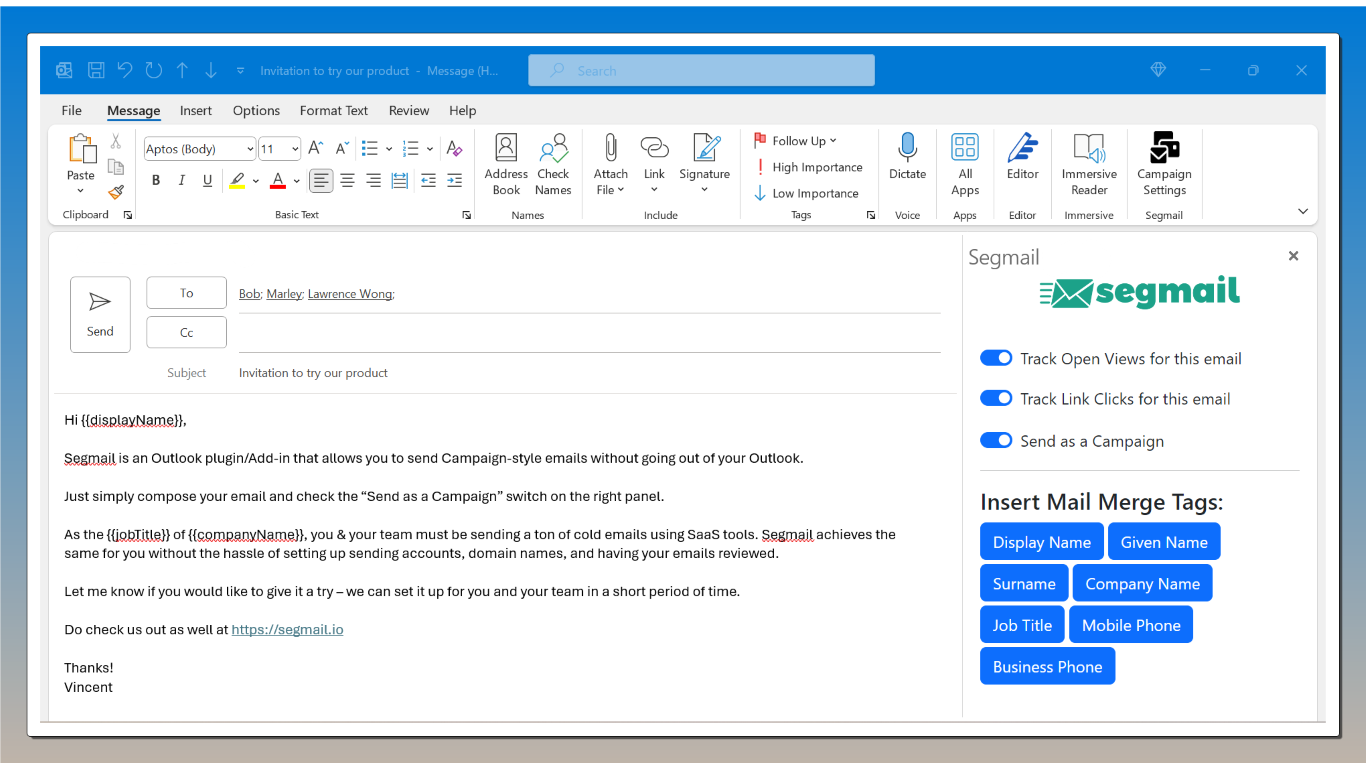1366x768 pixels.
Task: Switch to the Options tab
Action: tap(256, 110)
